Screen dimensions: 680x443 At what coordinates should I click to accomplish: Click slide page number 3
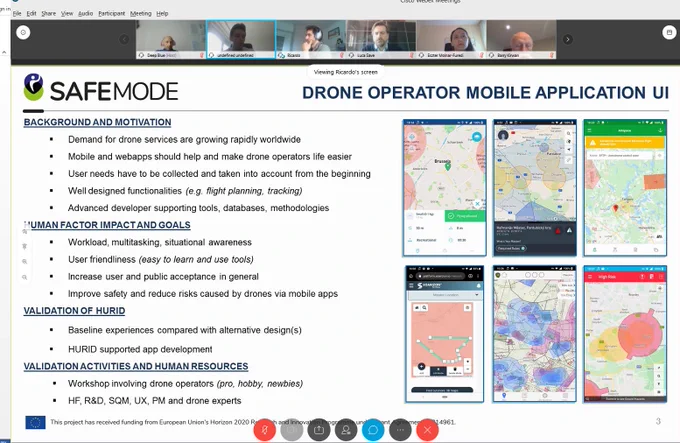pos(658,421)
